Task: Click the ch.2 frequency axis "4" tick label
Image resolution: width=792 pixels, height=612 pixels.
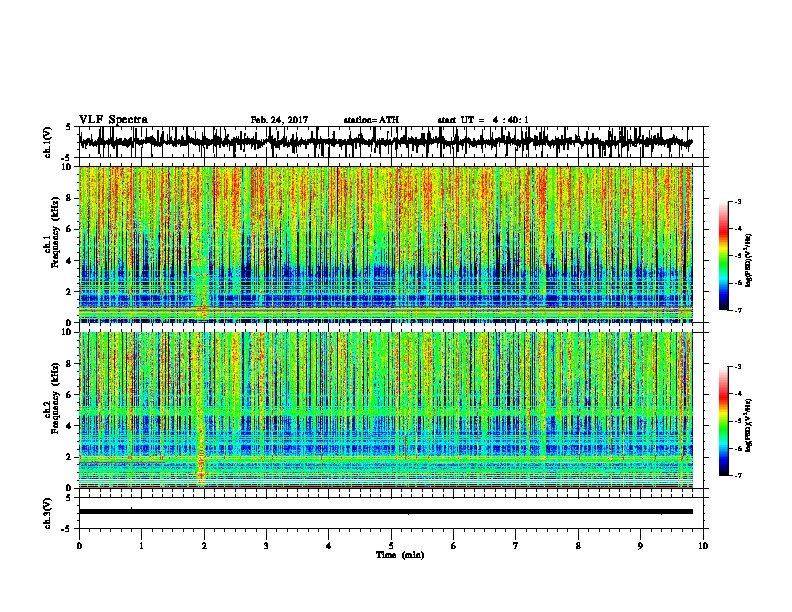Action: pyautogui.click(x=70, y=426)
